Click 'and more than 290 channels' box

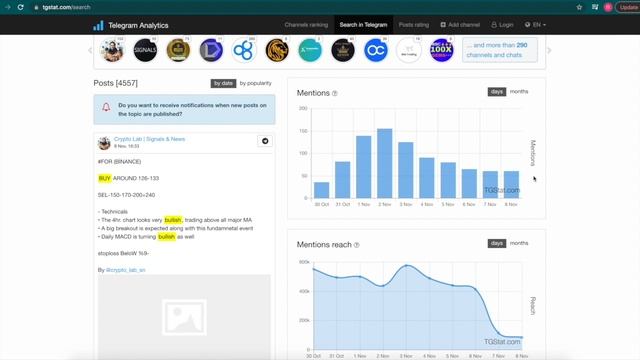point(500,50)
